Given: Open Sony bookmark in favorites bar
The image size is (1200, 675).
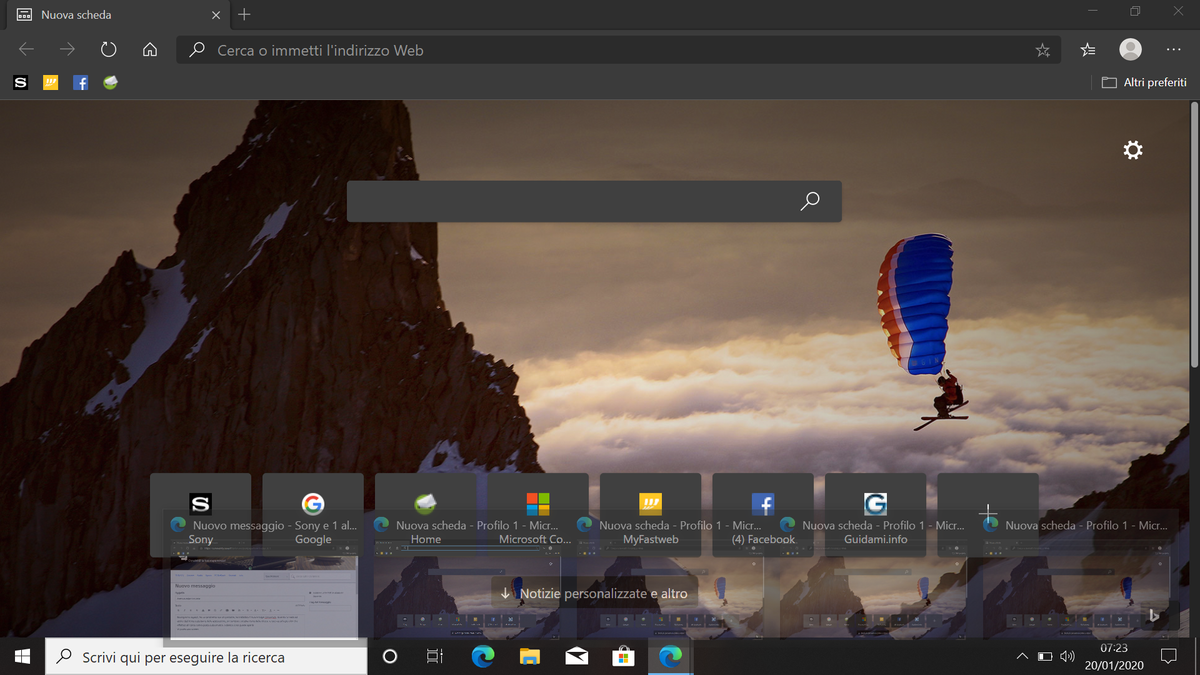Looking at the screenshot, I should 21,83.
